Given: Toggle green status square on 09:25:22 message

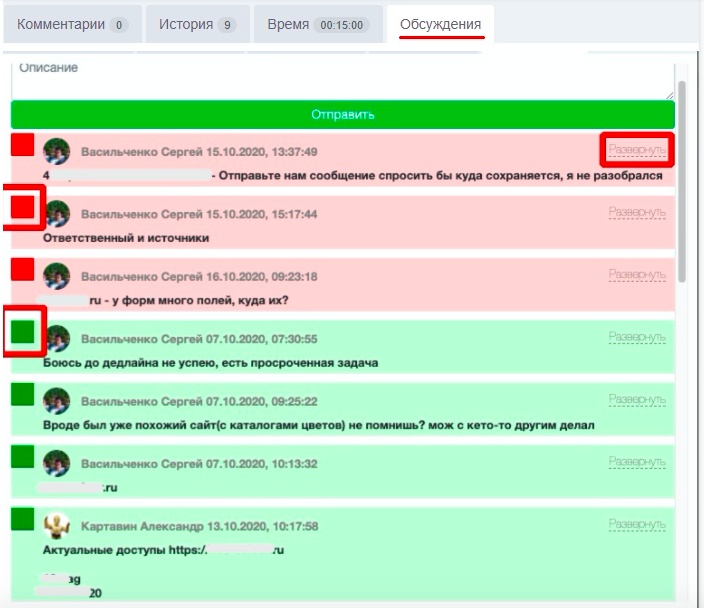Looking at the screenshot, I should [23, 394].
